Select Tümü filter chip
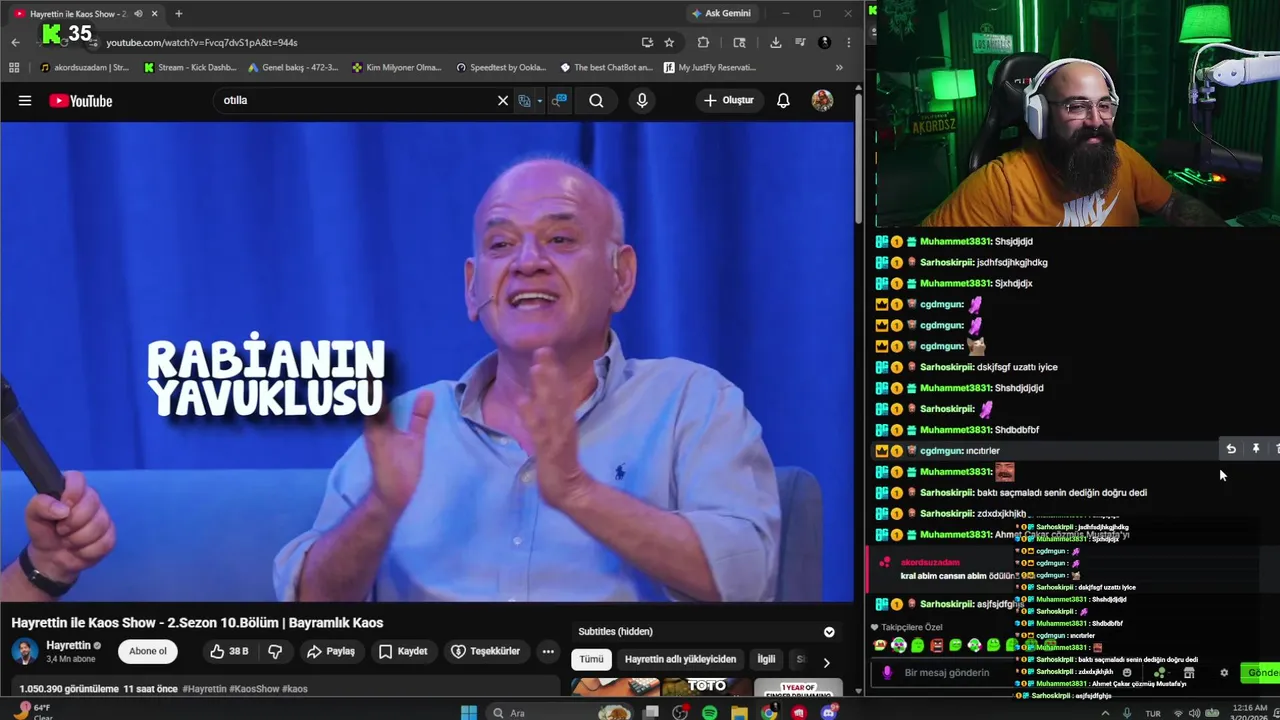Viewport: 1280px width, 720px height. pyautogui.click(x=591, y=659)
